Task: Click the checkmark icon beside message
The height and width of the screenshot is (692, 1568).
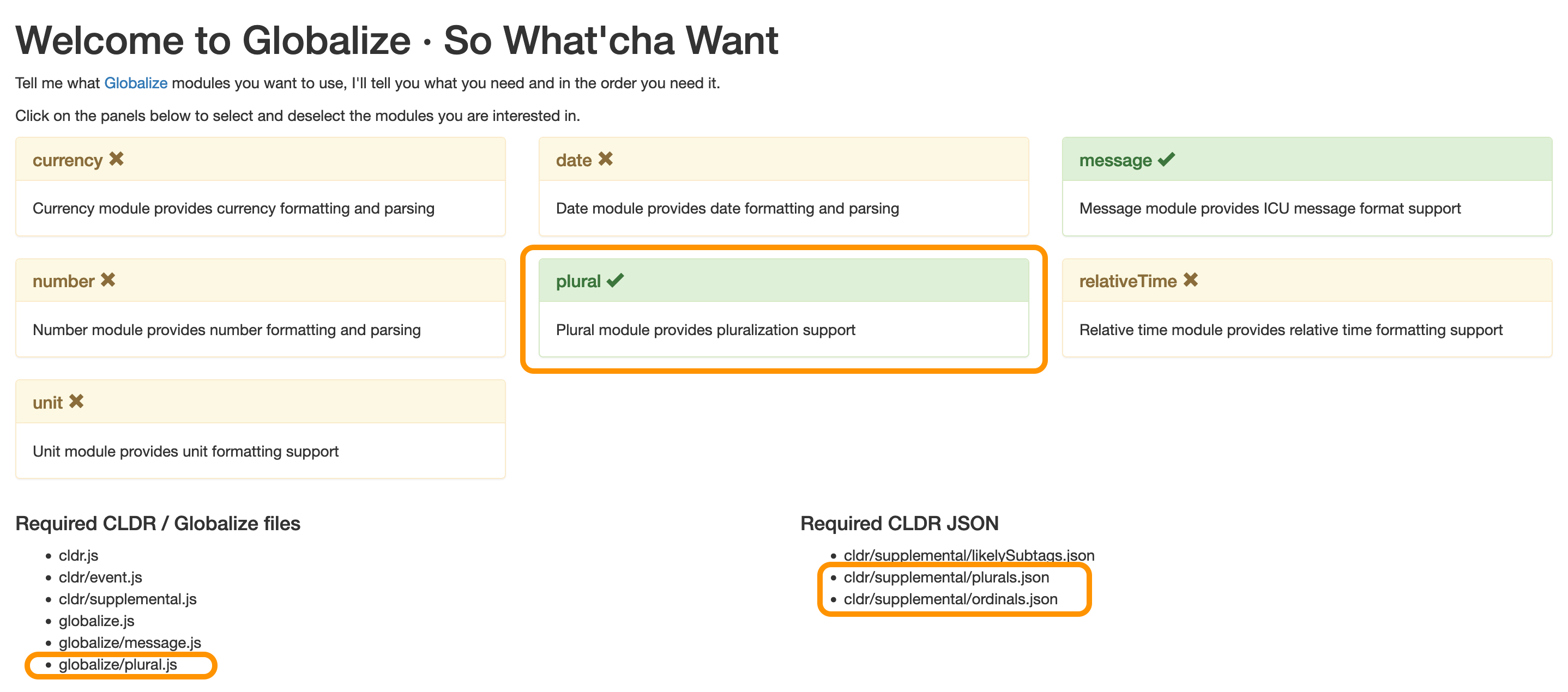Action: coord(1166,159)
